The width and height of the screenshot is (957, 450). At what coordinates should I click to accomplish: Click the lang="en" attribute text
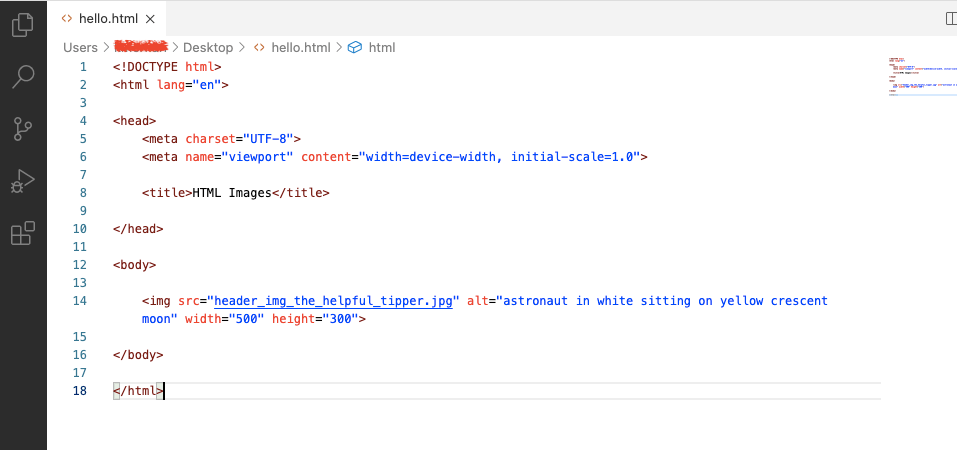[189, 85]
